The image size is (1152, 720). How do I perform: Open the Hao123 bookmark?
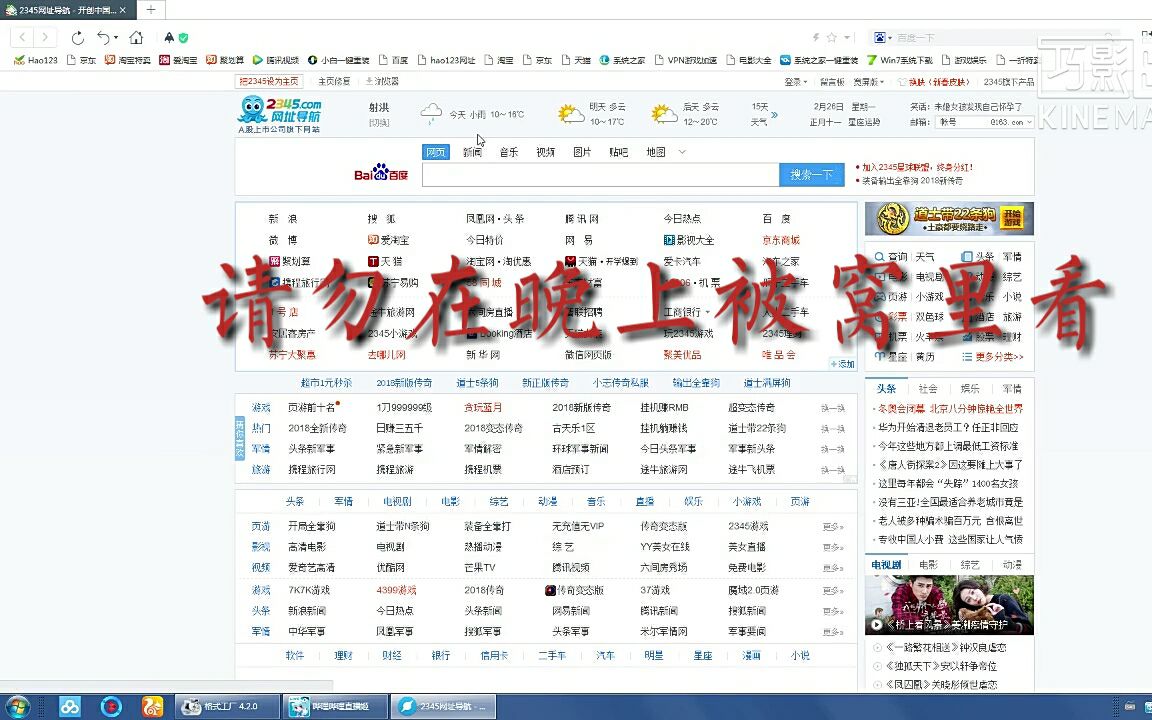click(x=36, y=60)
